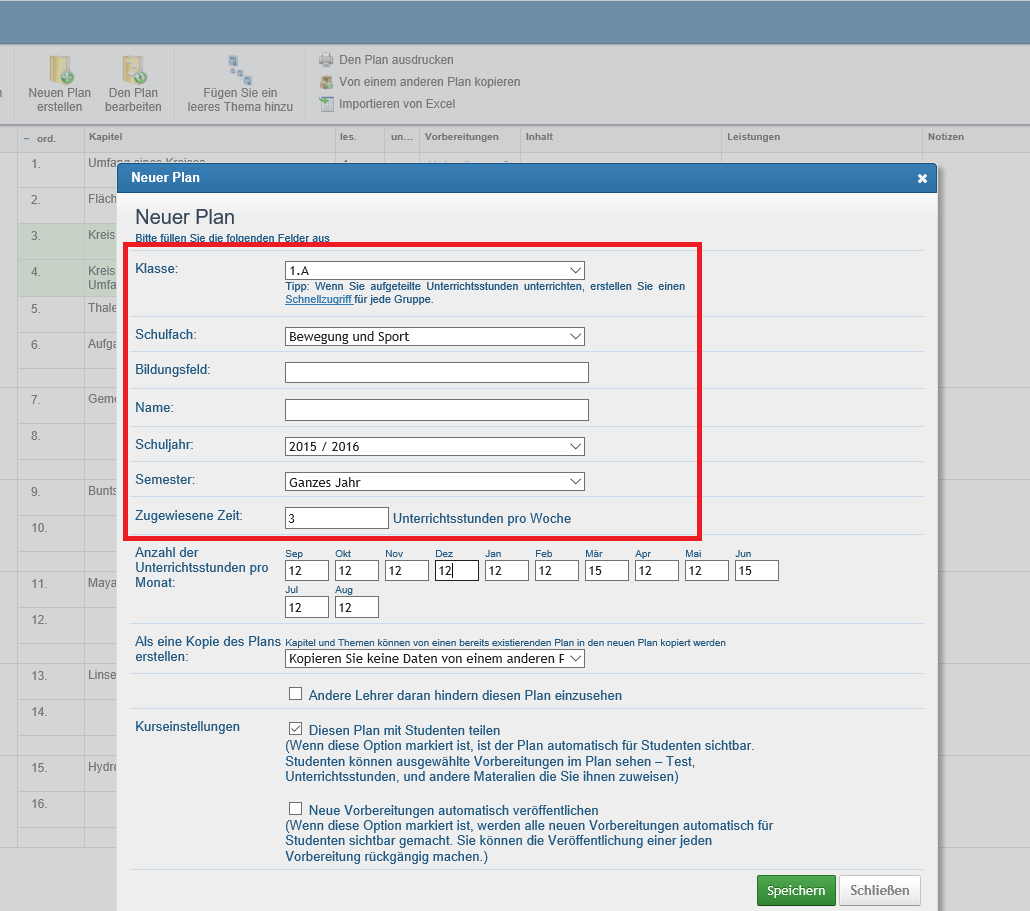1030x911 pixels.
Task: Click the Den Plan bearbeiten icon
Action: tap(133, 69)
